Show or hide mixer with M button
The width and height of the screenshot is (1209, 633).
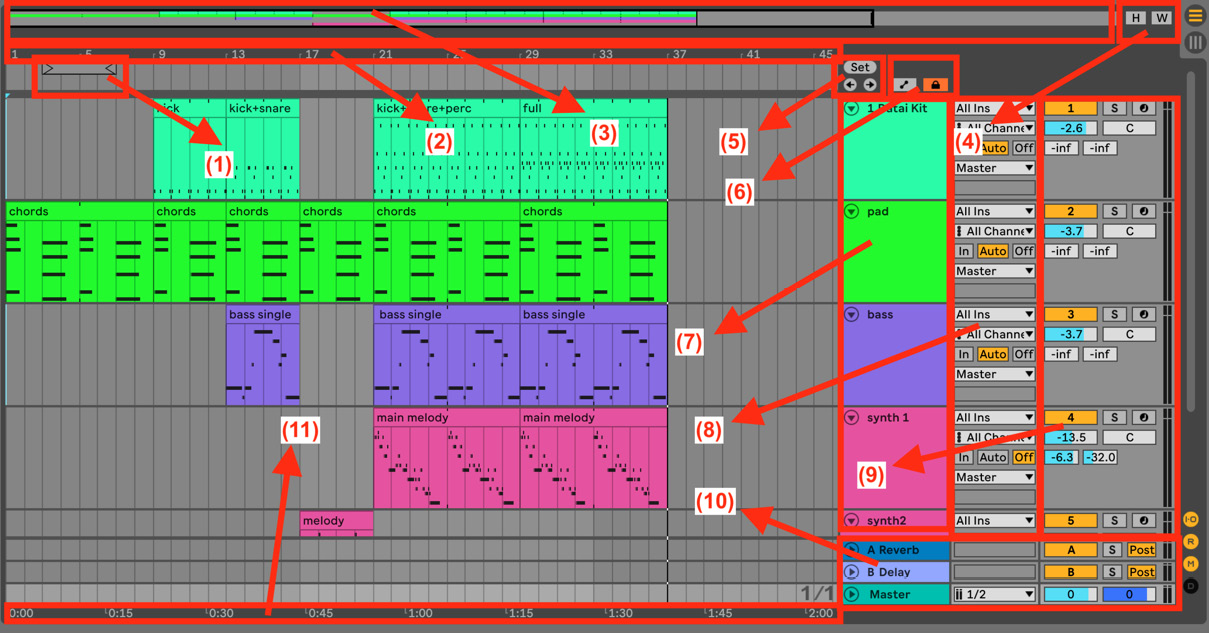(x=1191, y=564)
